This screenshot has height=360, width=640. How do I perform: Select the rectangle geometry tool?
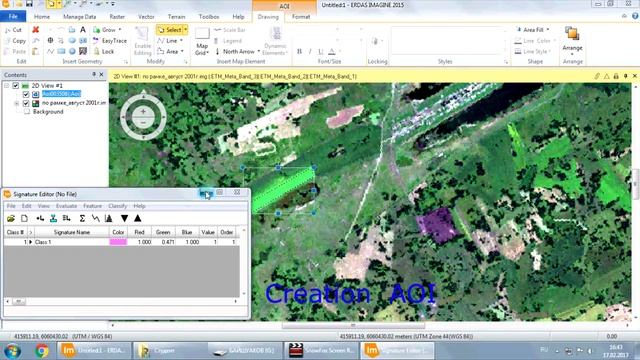point(61,51)
